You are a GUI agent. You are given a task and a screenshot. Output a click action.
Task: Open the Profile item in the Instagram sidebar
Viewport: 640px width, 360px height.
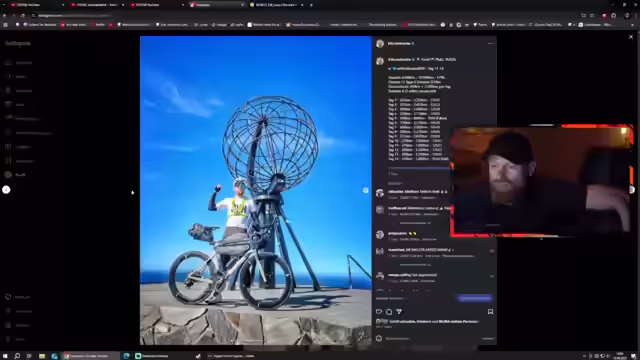pos(16,175)
